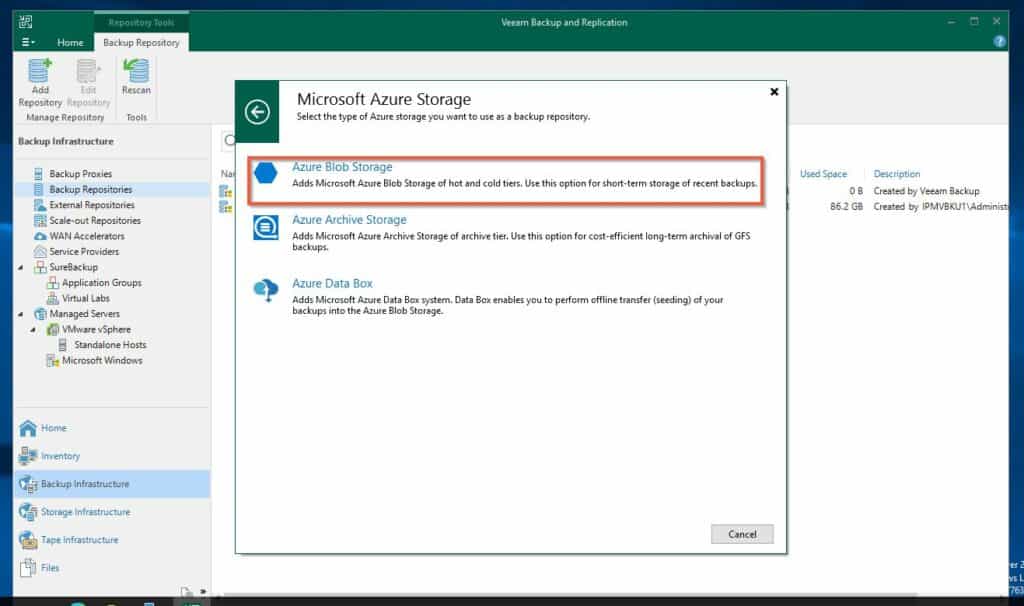Collapse the Managed Servers tree node
This screenshot has height=606, width=1024.
pyautogui.click(x=20, y=315)
